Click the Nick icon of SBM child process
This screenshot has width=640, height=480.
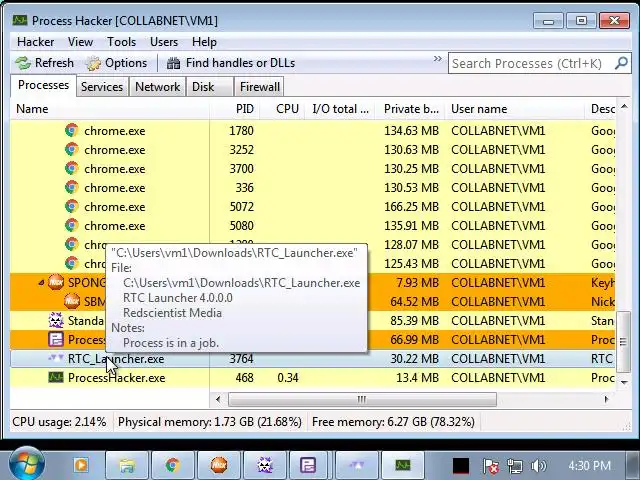[x=72, y=302]
